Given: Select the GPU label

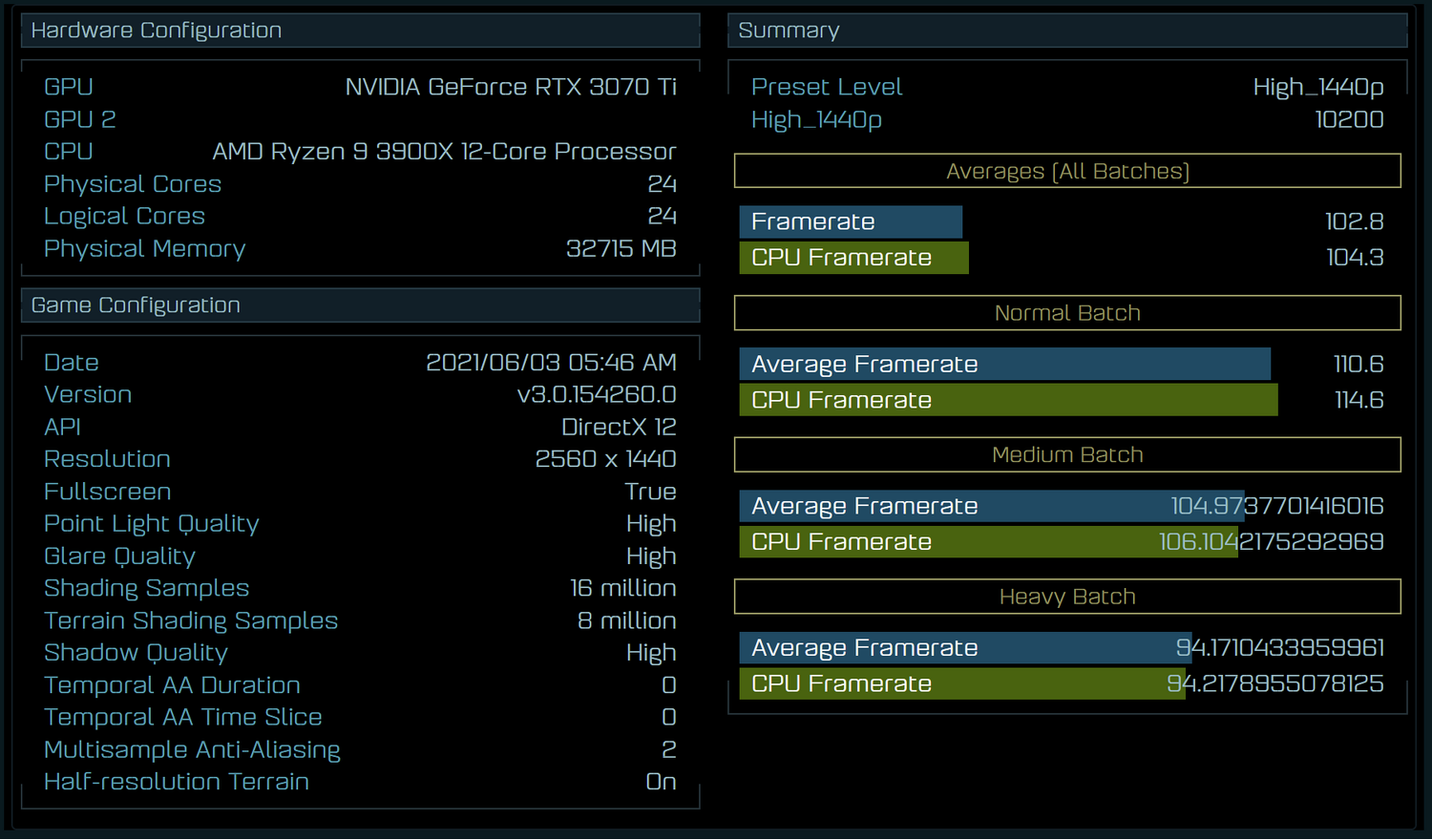Looking at the screenshot, I should [x=69, y=87].
